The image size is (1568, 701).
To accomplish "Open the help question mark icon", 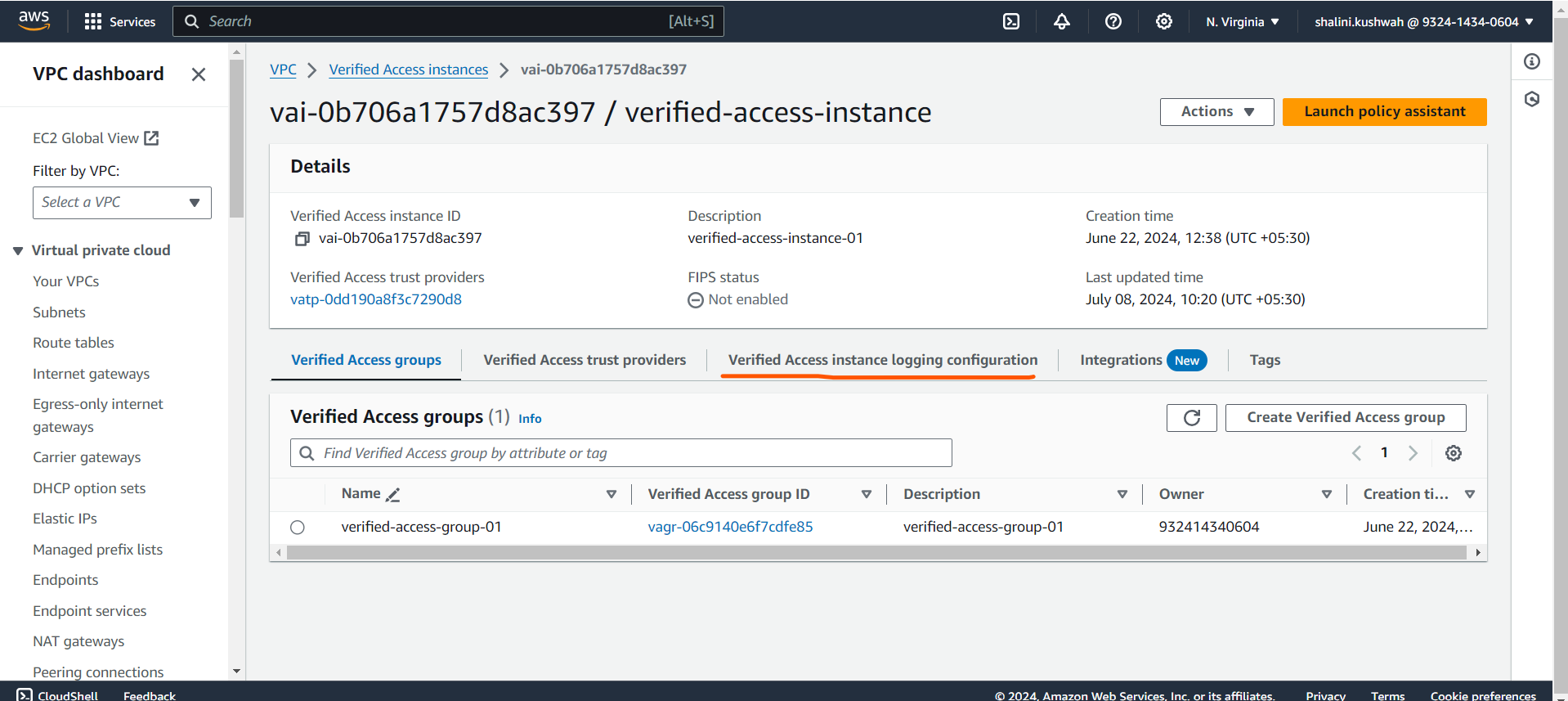I will (1113, 21).
